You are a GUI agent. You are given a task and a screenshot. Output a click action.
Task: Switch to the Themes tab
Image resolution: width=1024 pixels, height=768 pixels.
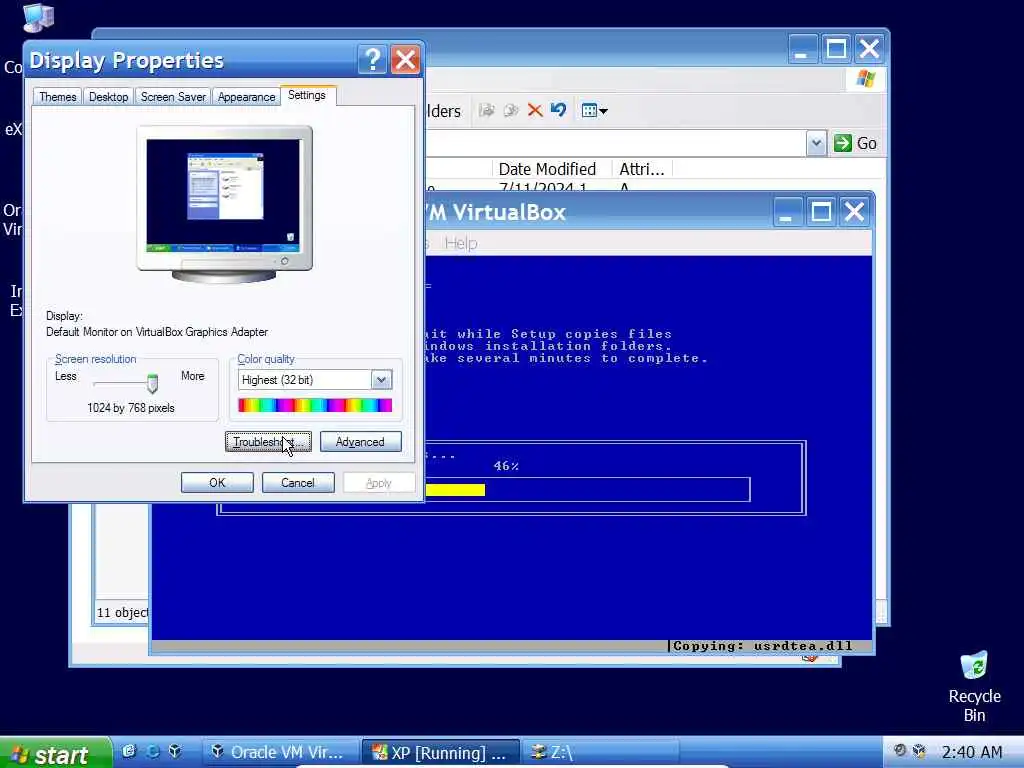point(57,97)
